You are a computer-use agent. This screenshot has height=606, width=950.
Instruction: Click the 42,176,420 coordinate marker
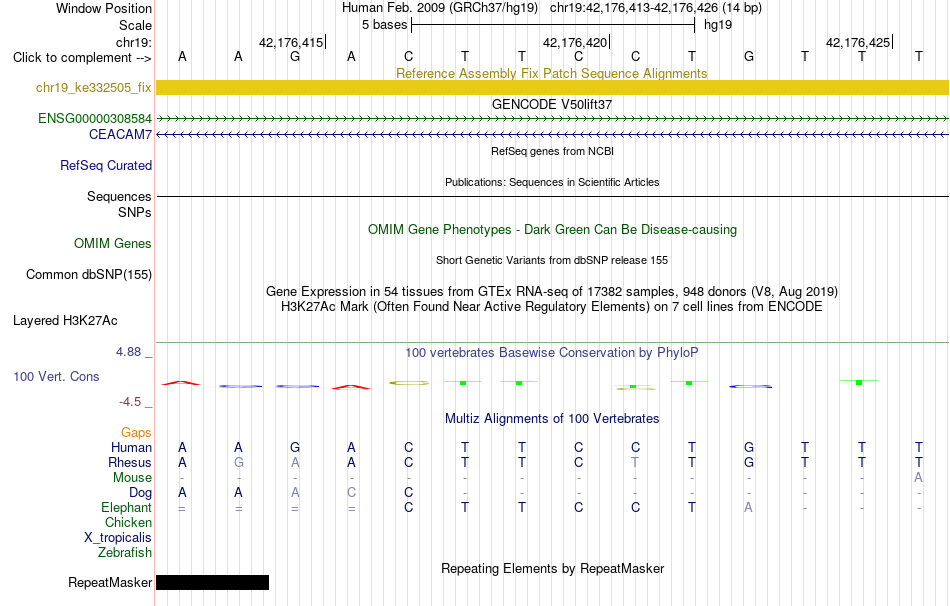coord(575,42)
